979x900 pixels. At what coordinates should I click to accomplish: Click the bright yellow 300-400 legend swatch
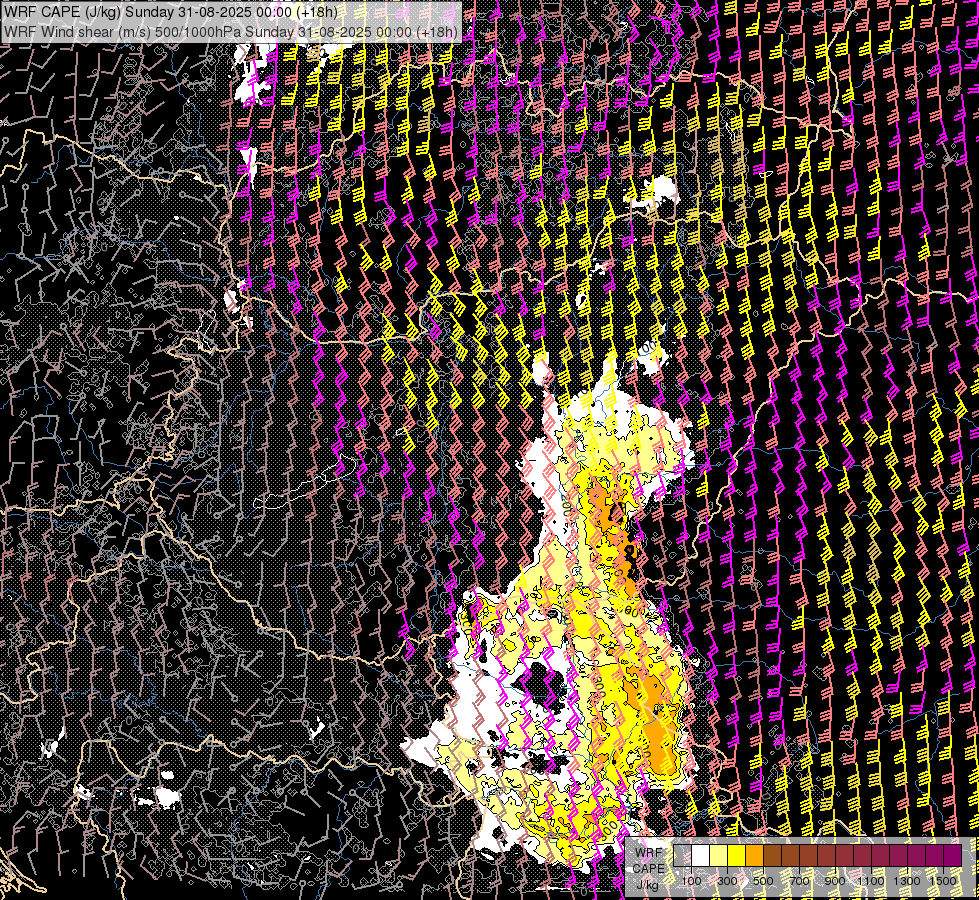point(737,855)
